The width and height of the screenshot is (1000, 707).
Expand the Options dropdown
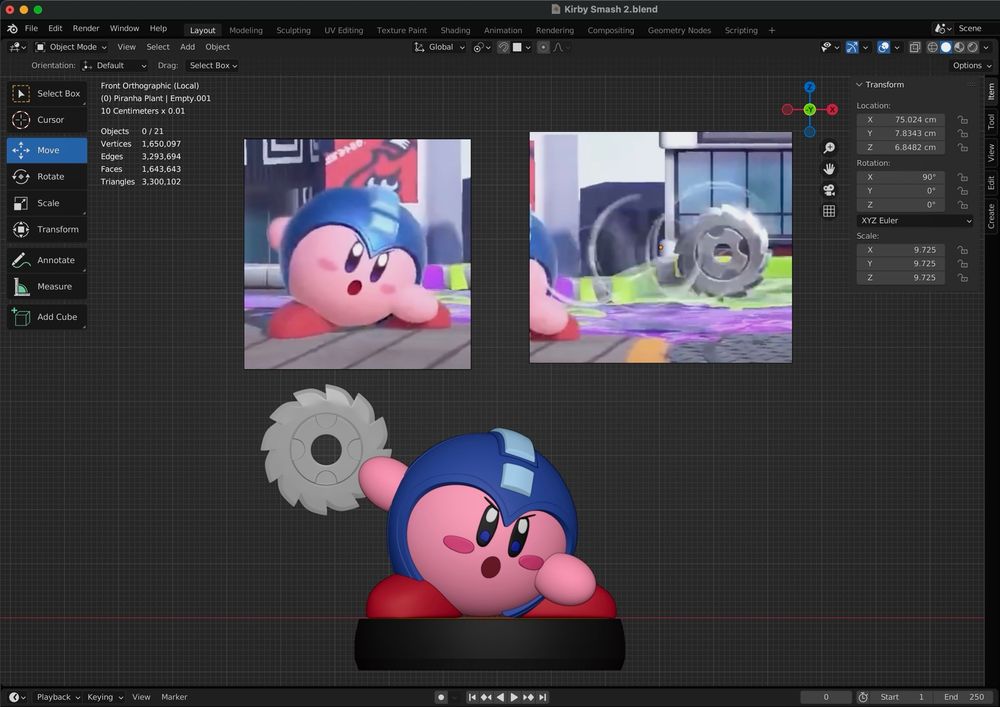coord(972,66)
